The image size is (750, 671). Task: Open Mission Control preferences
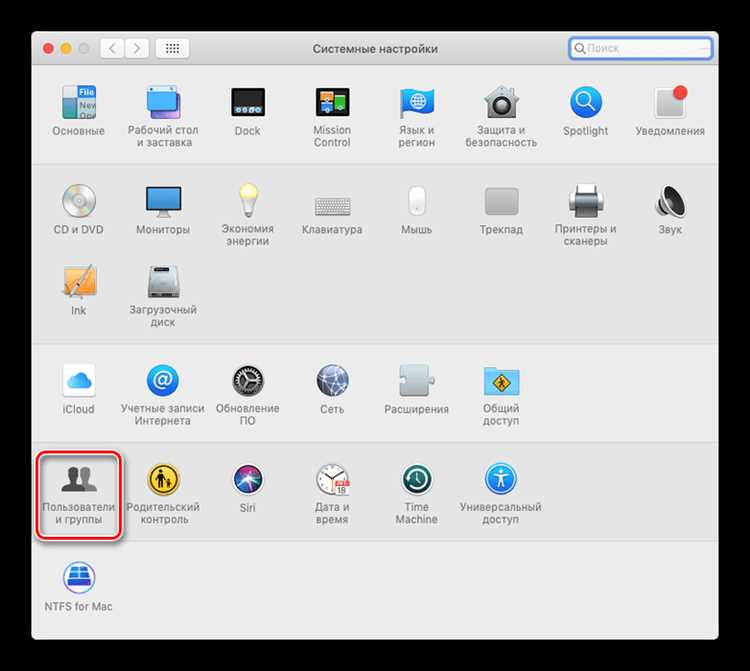332,117
